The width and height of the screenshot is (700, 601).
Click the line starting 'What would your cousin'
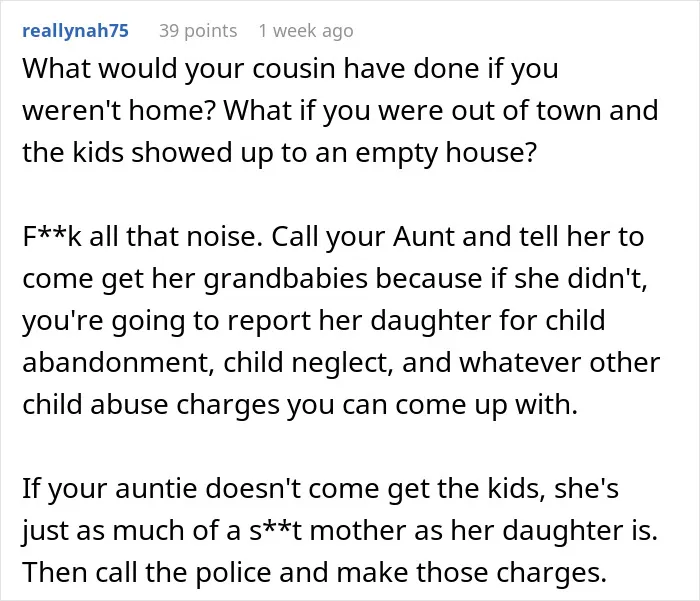point(290,69)
